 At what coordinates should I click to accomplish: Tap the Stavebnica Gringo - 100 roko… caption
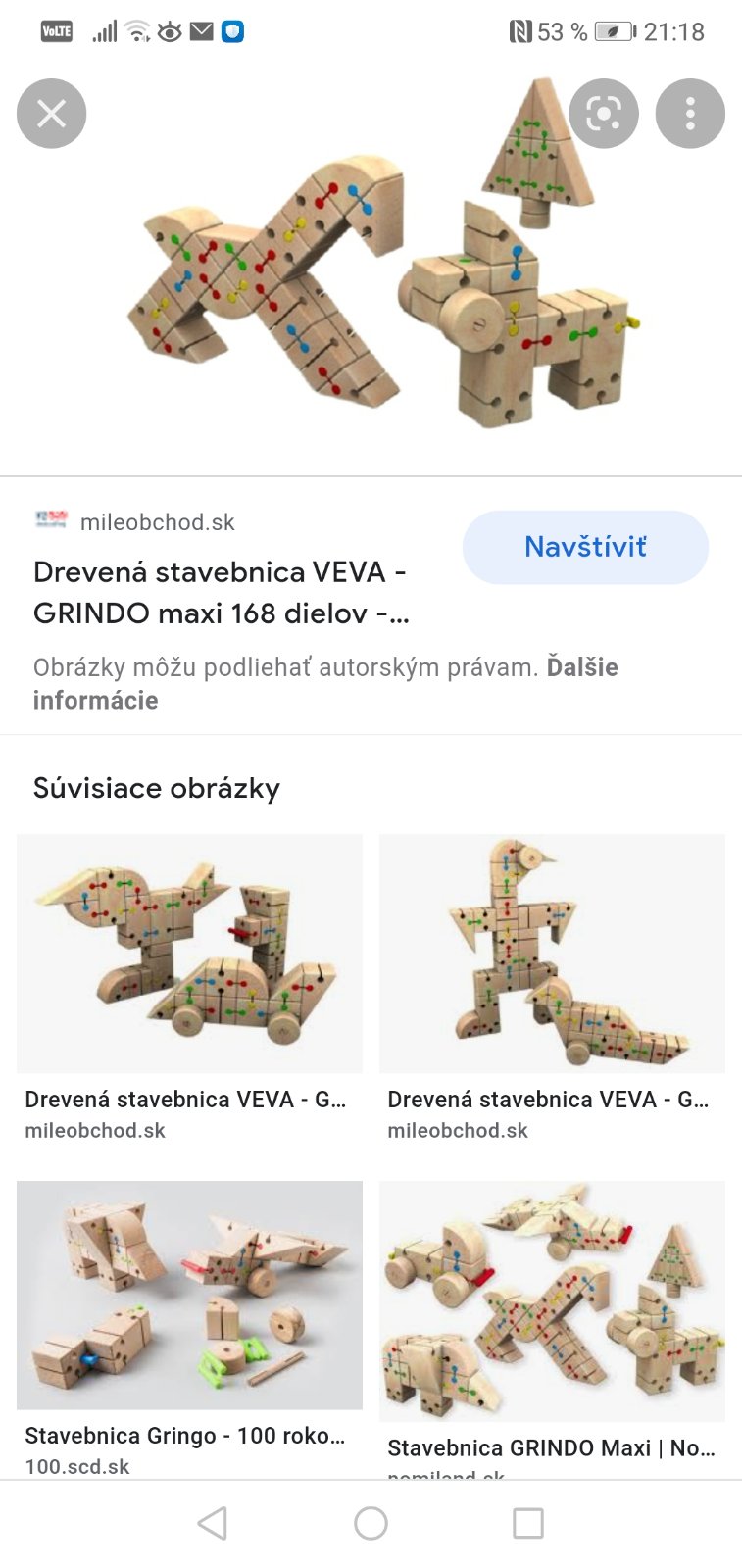185,1436
